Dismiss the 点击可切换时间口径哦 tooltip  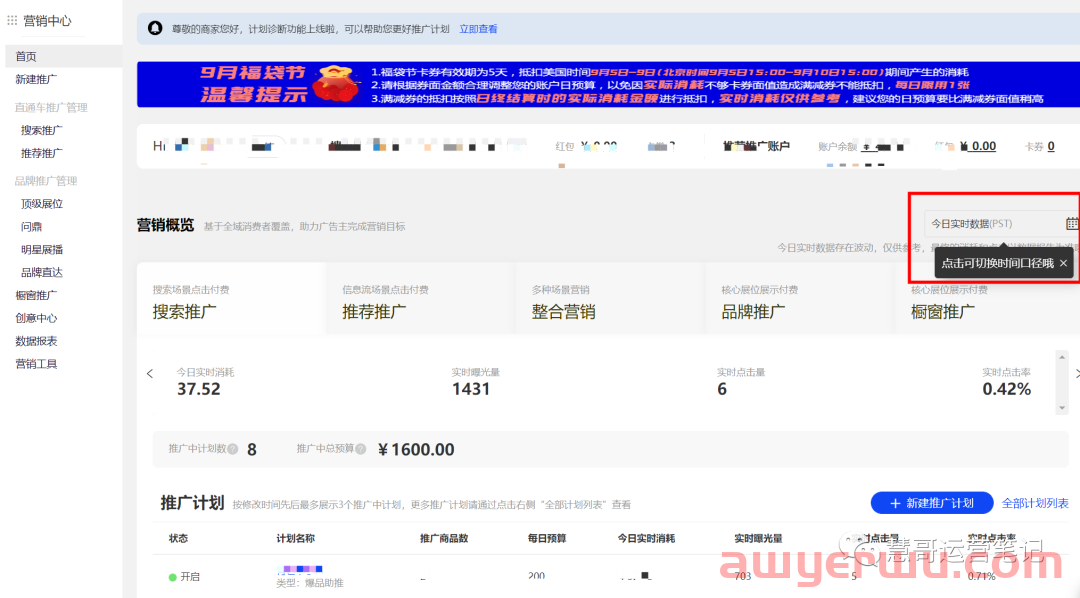click(1063, 262)
